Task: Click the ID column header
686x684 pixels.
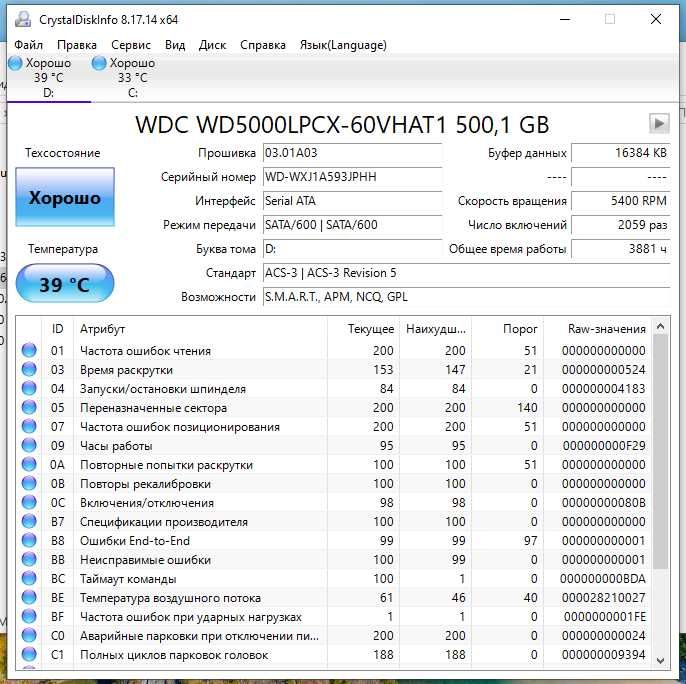Action: click(57, 329)
